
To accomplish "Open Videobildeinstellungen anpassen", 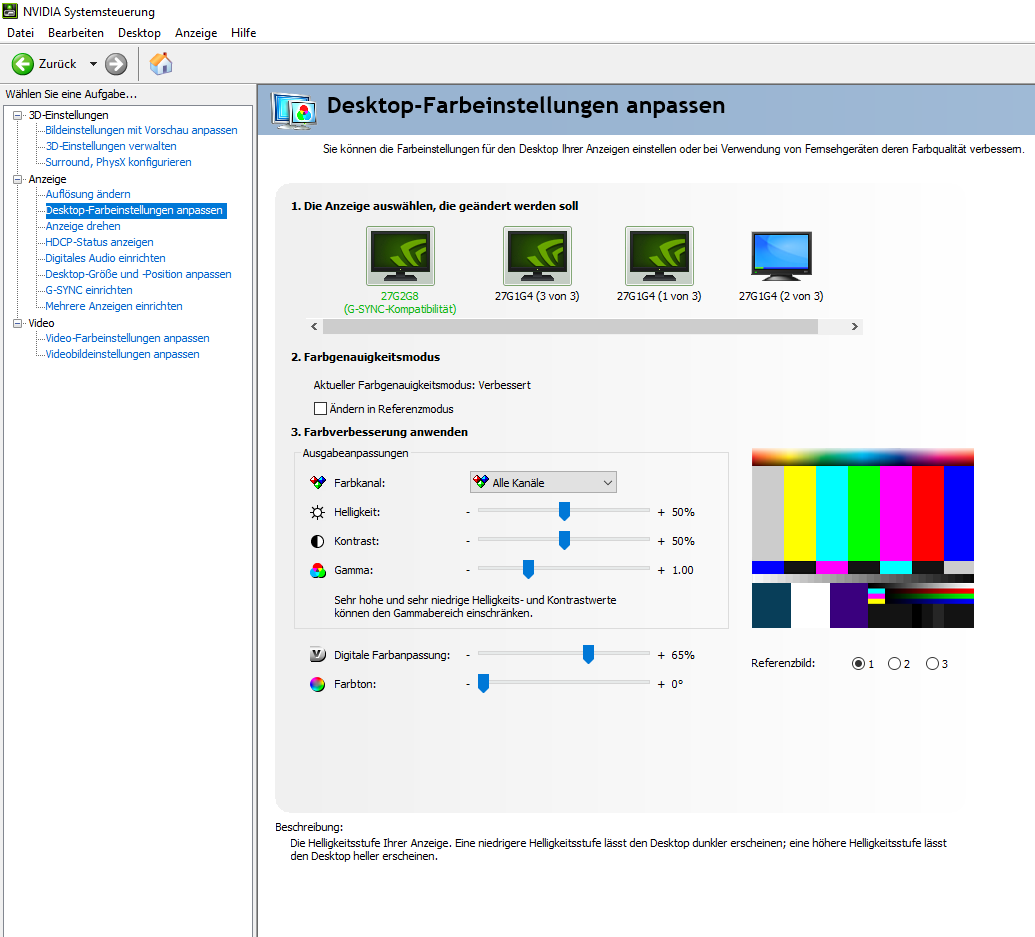I will tap(122, 354).
